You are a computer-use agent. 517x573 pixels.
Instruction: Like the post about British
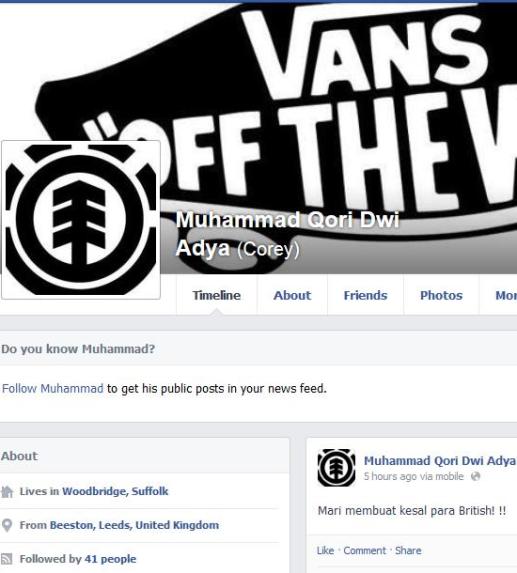325,550
